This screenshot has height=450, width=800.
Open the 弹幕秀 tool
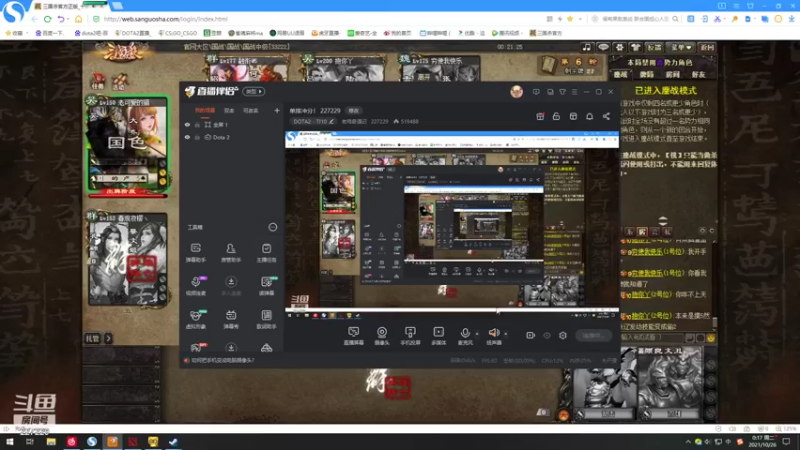pyautogui.click(x=231, y=319)
